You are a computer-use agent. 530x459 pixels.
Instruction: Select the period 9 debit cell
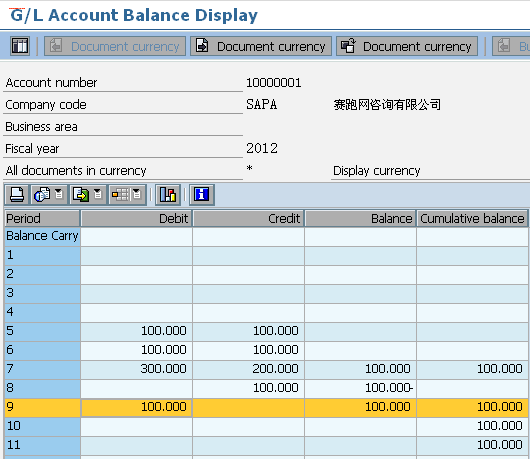tap(137, 407)
